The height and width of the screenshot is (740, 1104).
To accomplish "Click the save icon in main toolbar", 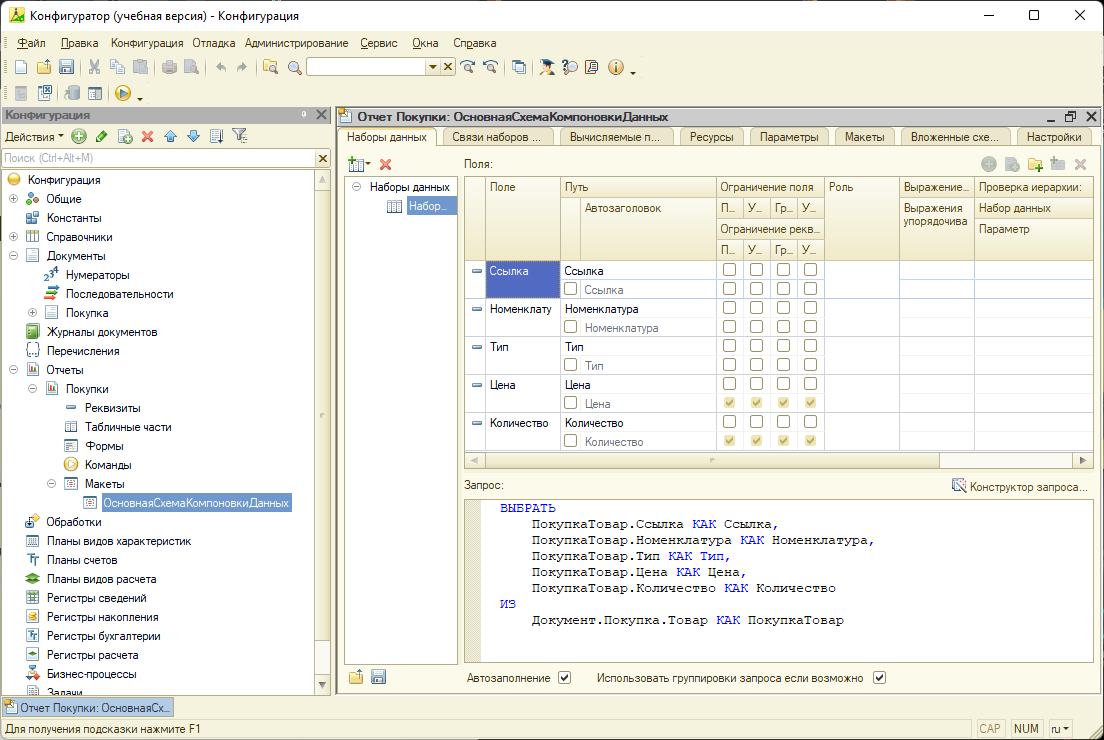I will [x=66, y=67].
